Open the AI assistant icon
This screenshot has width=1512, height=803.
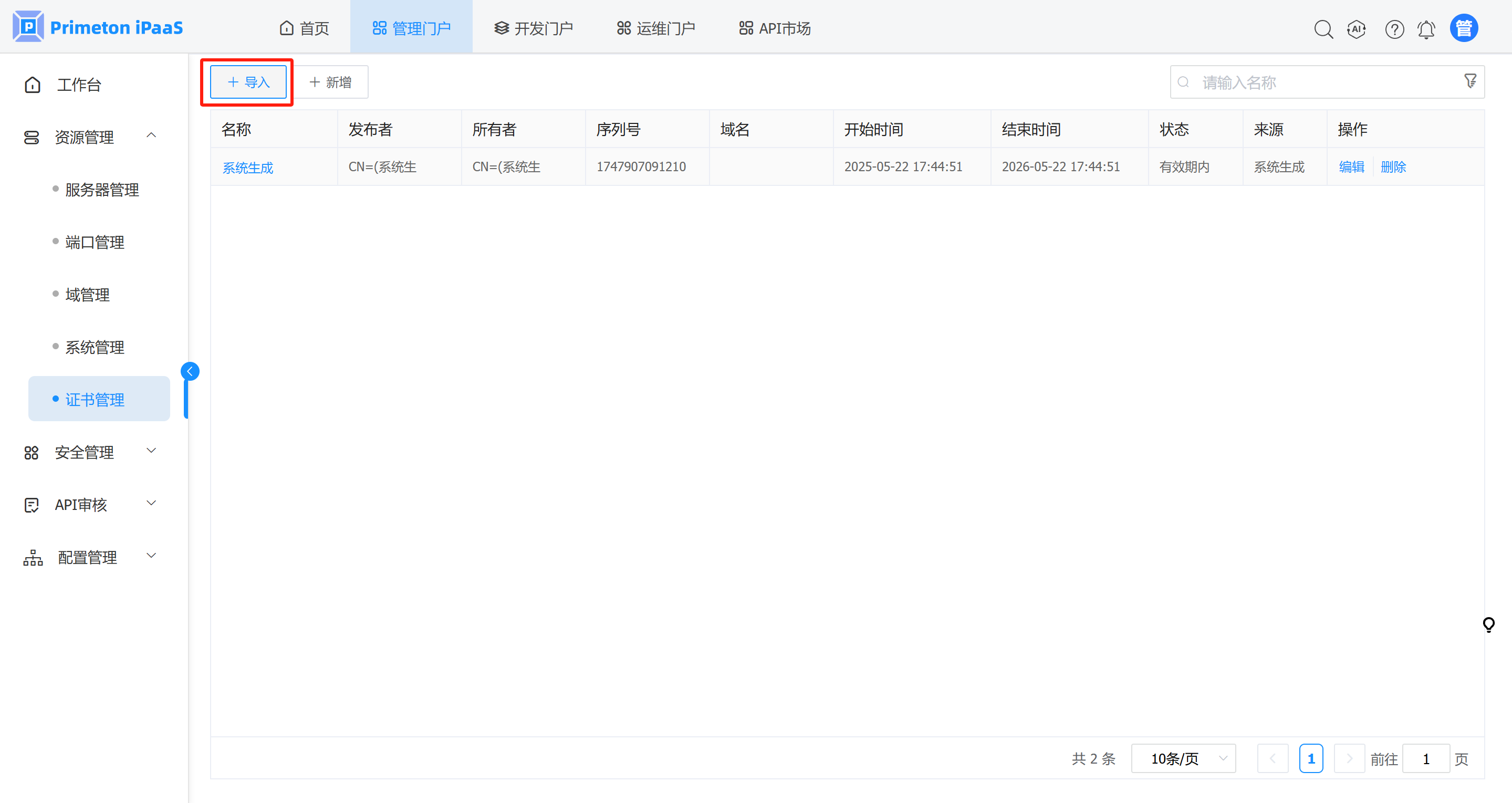pos(1356,29)
